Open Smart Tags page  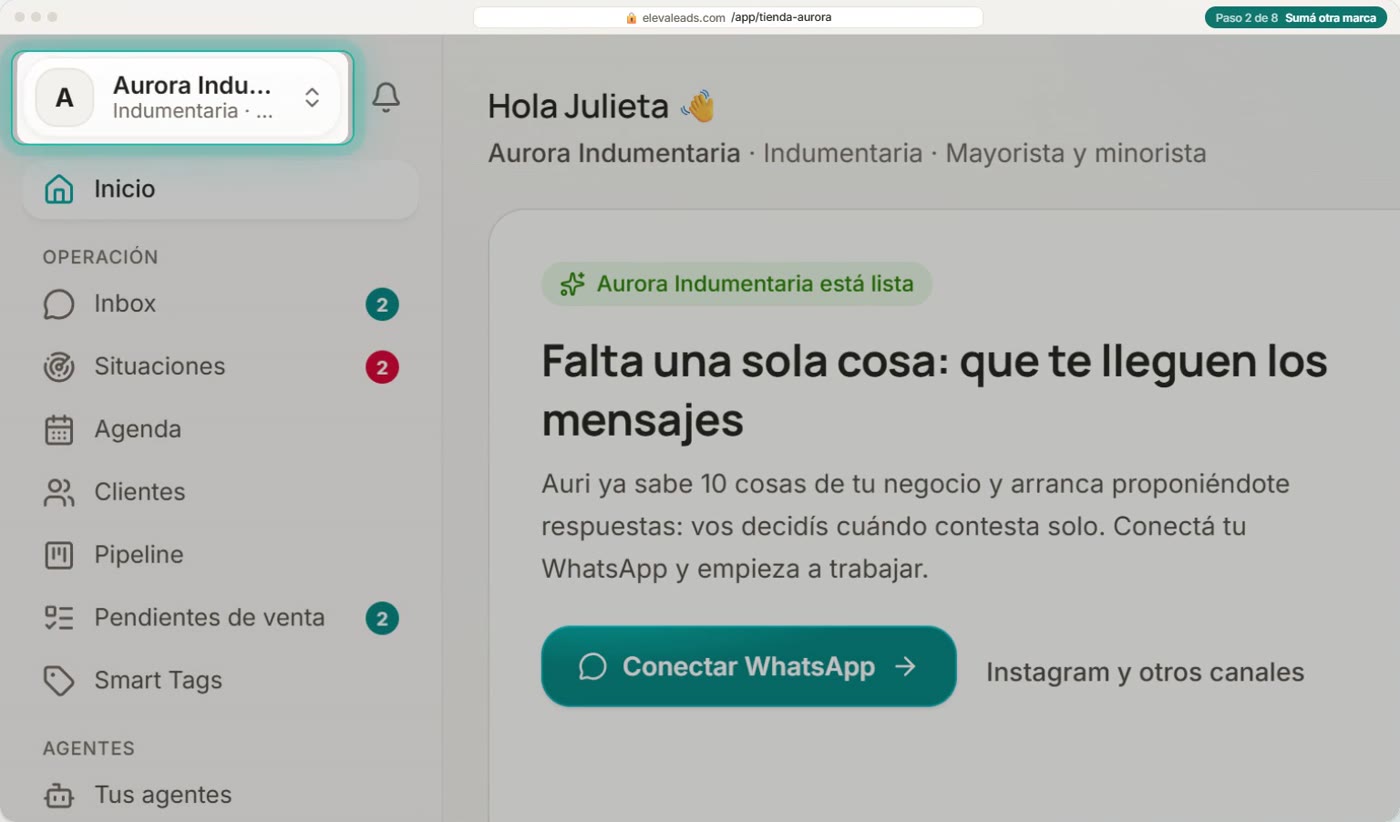[x=220, y=681]
